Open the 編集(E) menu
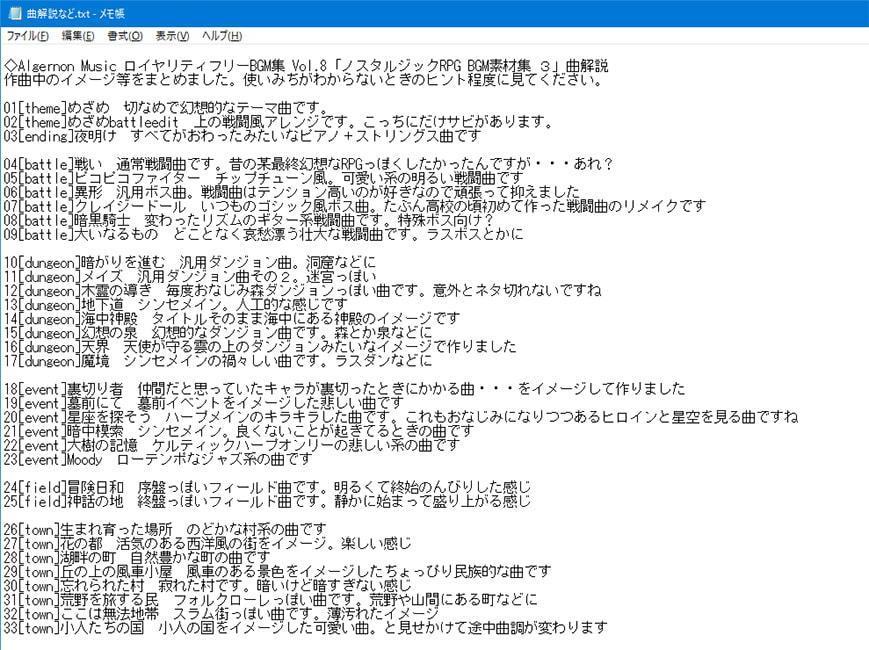Image resolution: width=869 pixels, height=650 pixels. (78, 36)
